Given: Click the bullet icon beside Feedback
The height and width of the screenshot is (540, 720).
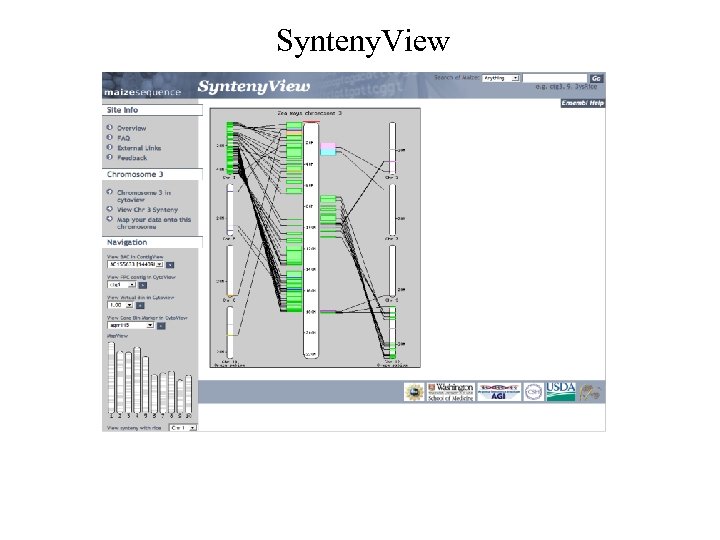Looking at the screenshot, I should pyautogui.click(x=109, y=157).
